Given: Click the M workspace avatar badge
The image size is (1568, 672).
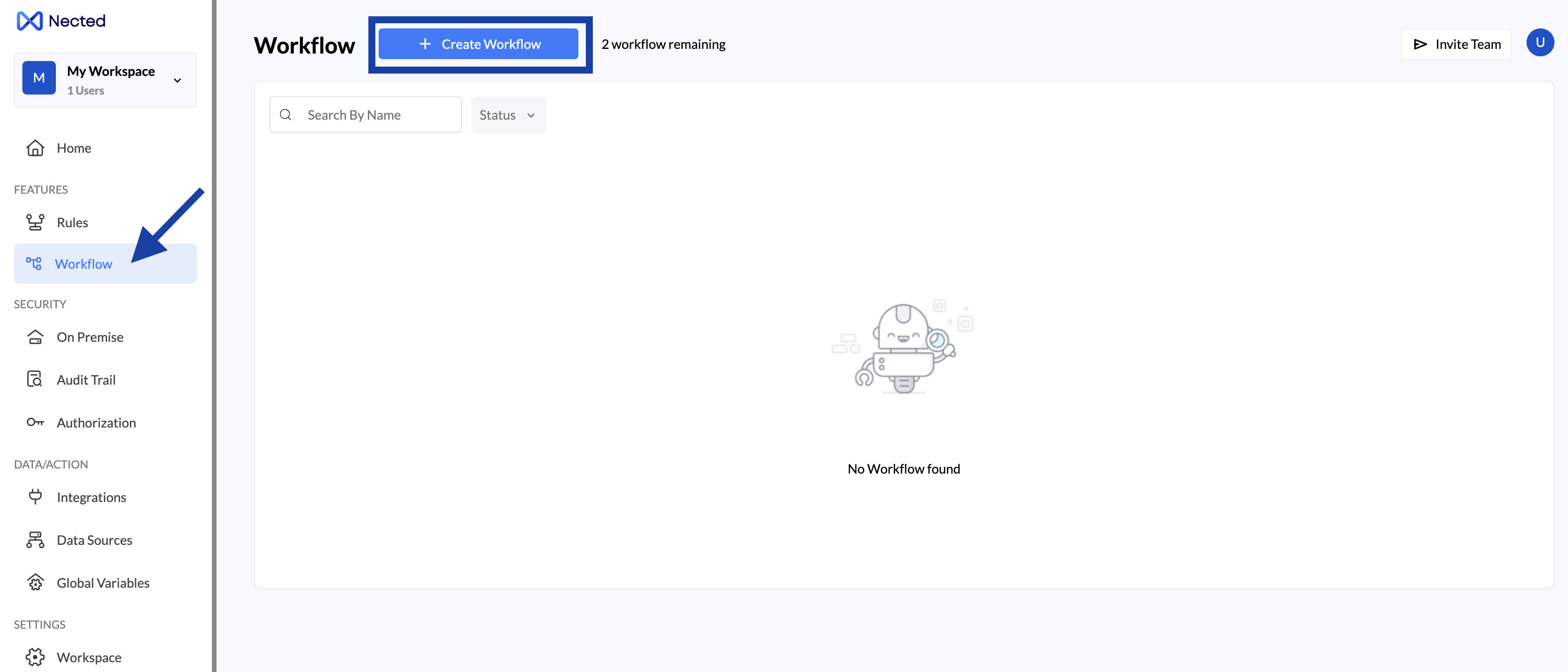Looking at the screenshot, I should click(x=39, y=78).
